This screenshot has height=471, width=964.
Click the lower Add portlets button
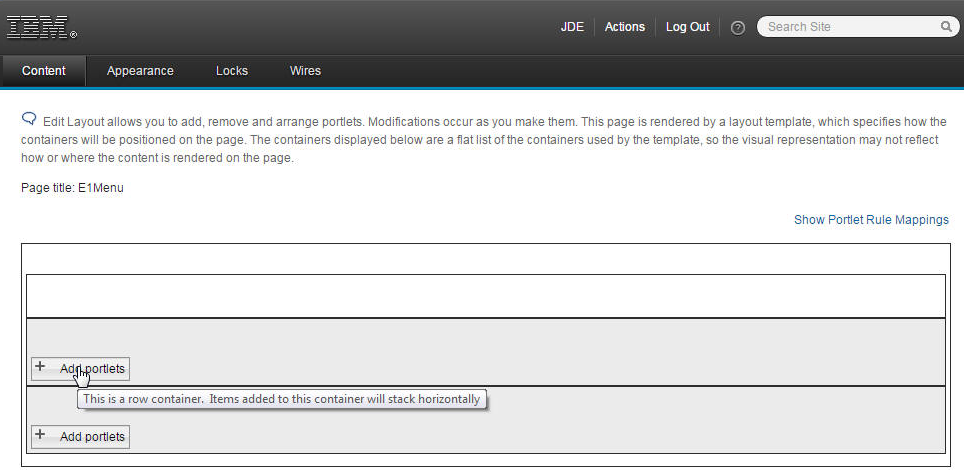click(81, 437)
